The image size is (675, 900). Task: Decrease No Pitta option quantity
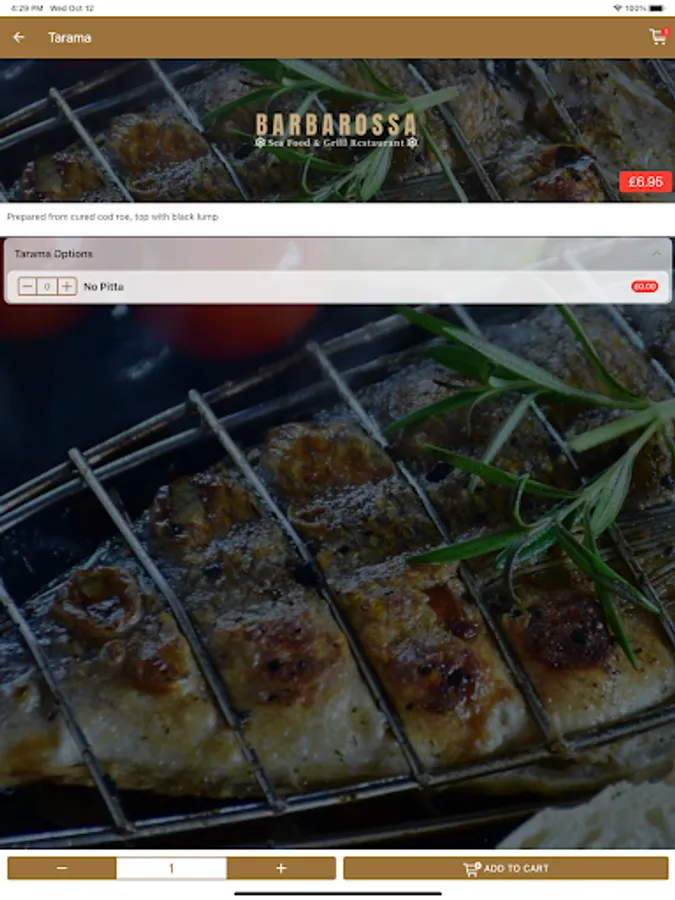pyautogui.click(x=27, y=286)
